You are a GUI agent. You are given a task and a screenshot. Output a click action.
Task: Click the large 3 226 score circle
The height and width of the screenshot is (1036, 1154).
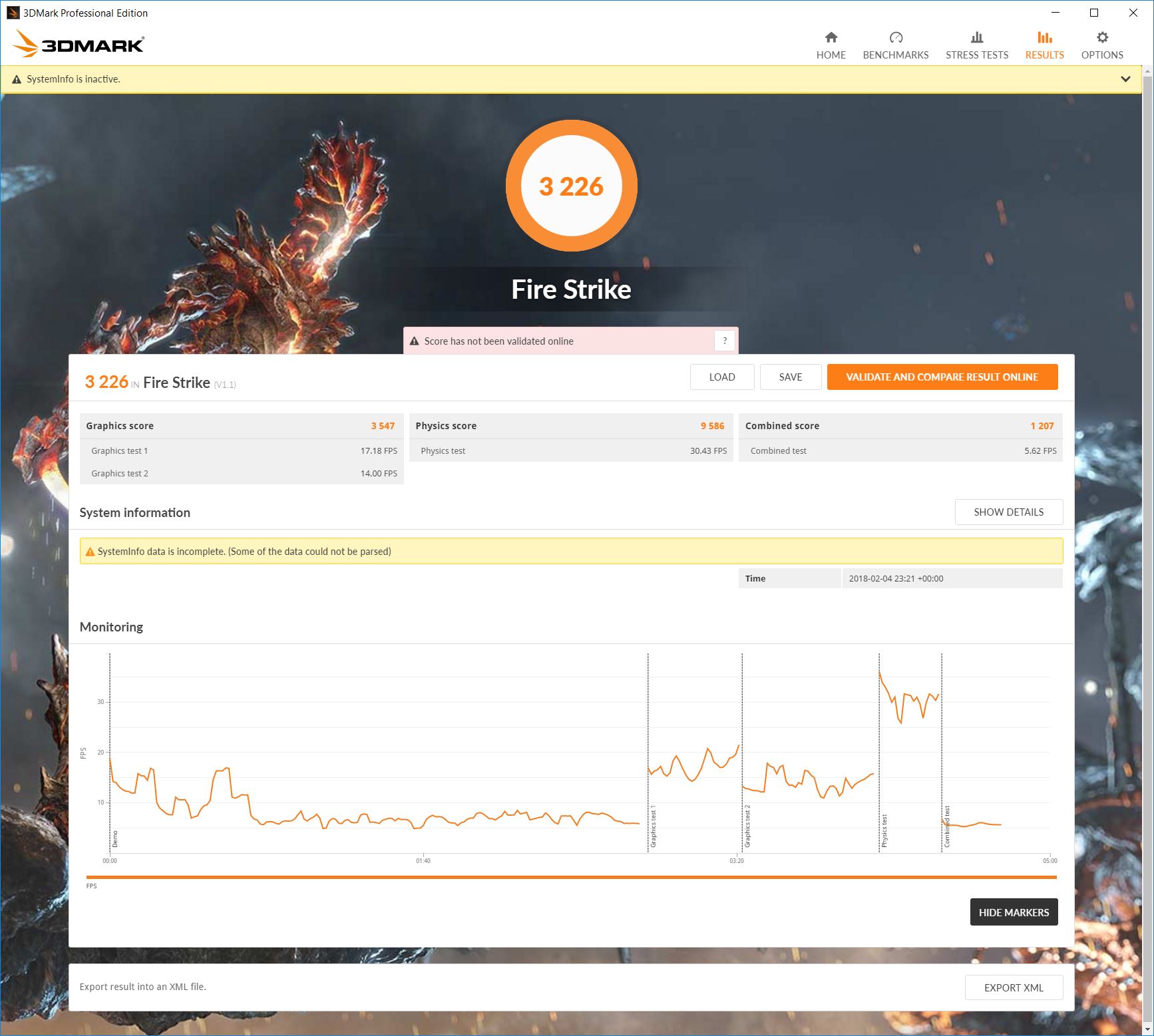571,186
